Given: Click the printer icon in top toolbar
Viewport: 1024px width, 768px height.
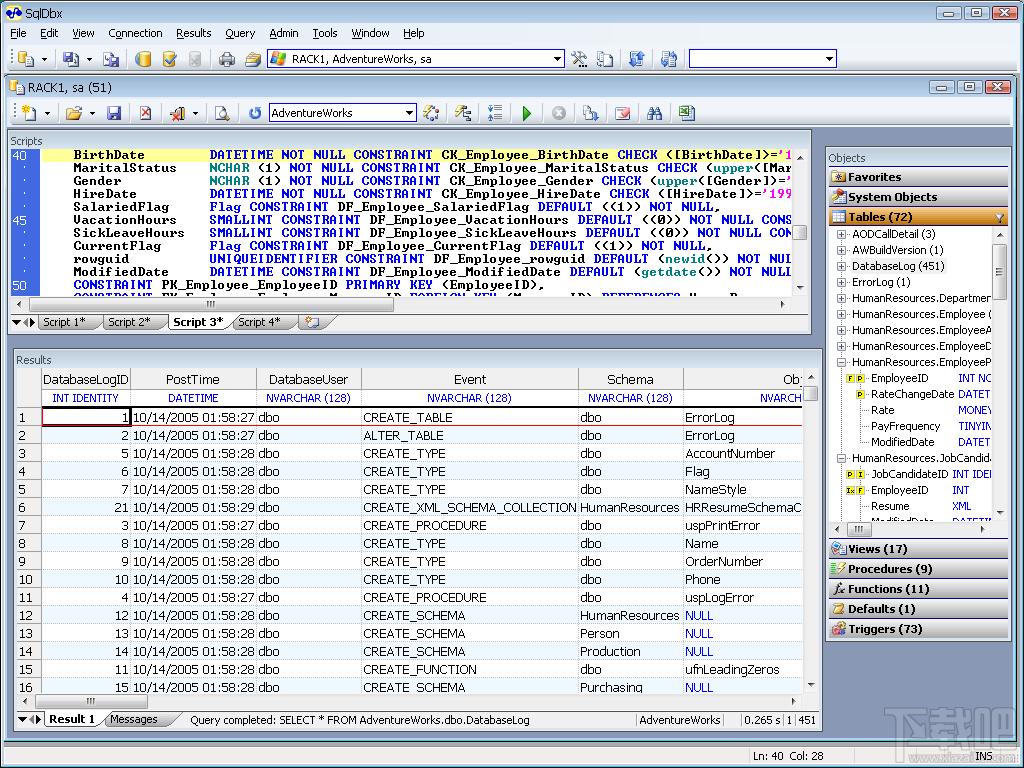Looking at the screenshot, I should [227, 59].
